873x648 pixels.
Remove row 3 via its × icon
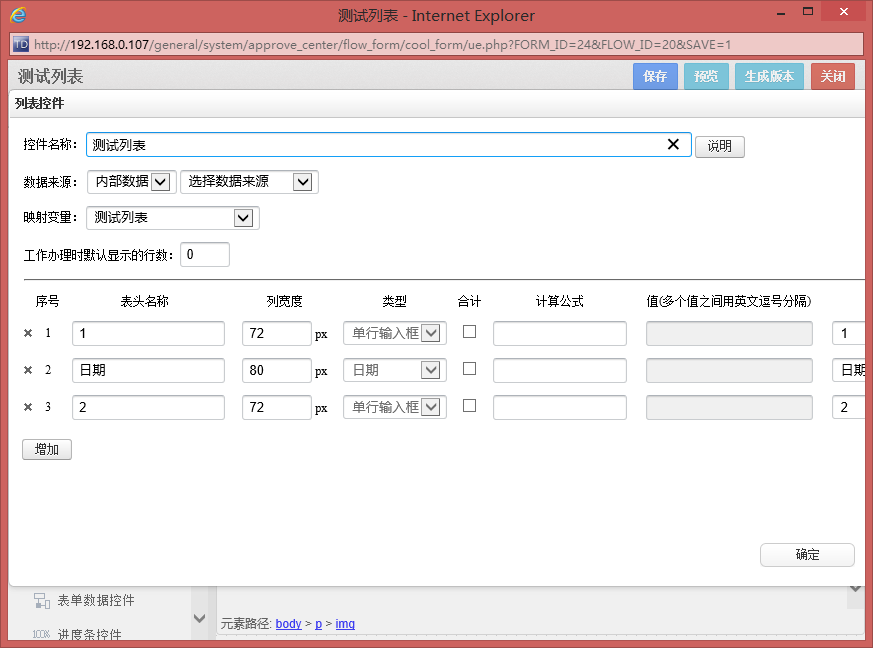(28, 407)
